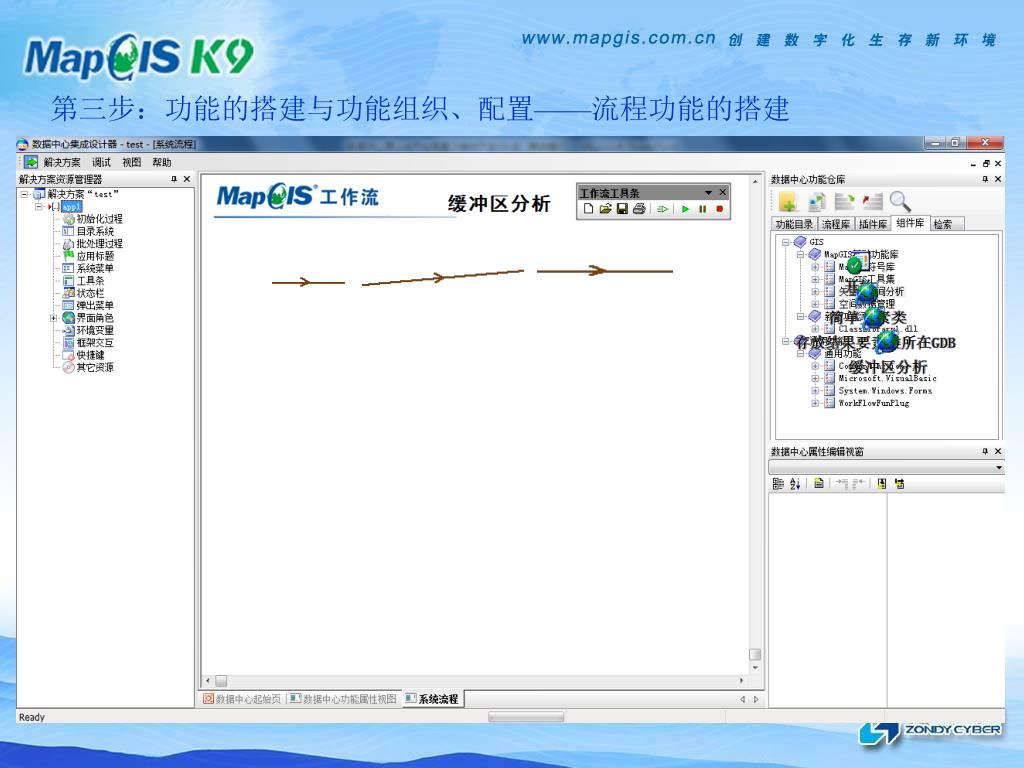Pause the workflow with the pause button
The width and height of the screenshot is (1024, 768).
click(x=703, y=209)
